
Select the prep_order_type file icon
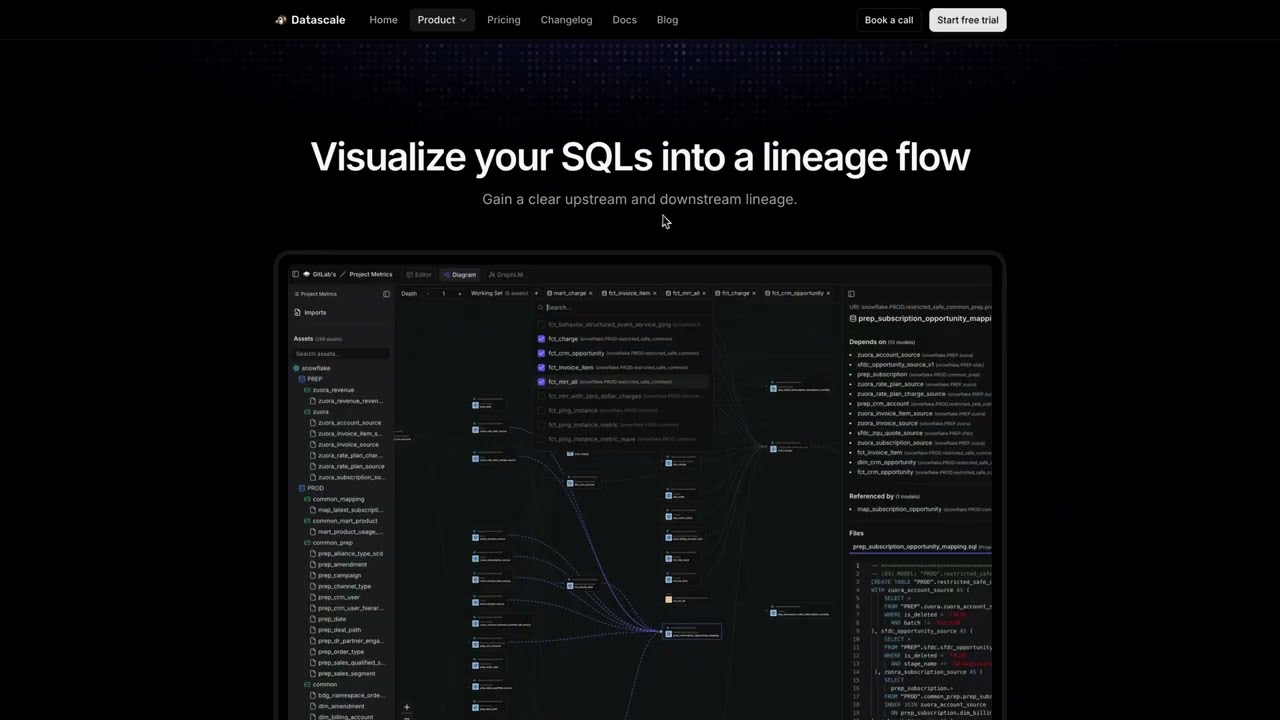[x=313, y=652]
